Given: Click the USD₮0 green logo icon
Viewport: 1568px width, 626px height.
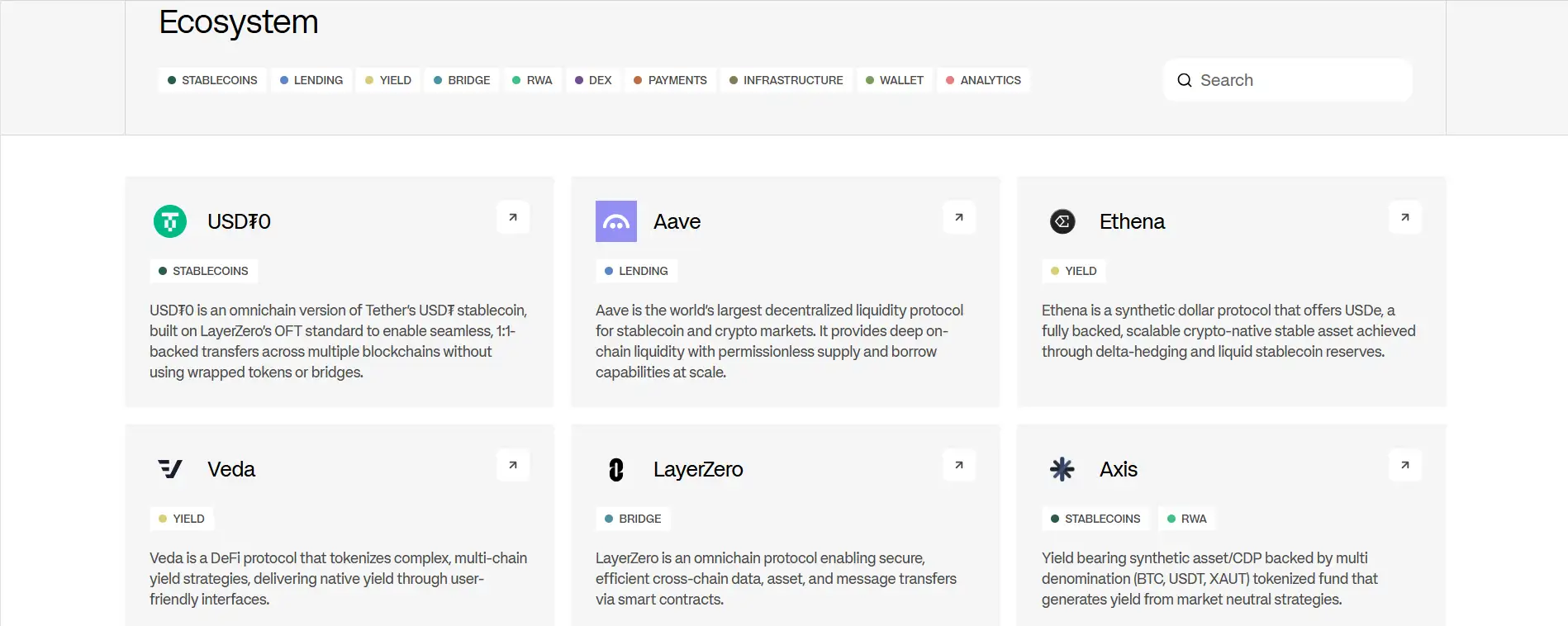Looking at the screenshot, I should [x=170, y=221].
